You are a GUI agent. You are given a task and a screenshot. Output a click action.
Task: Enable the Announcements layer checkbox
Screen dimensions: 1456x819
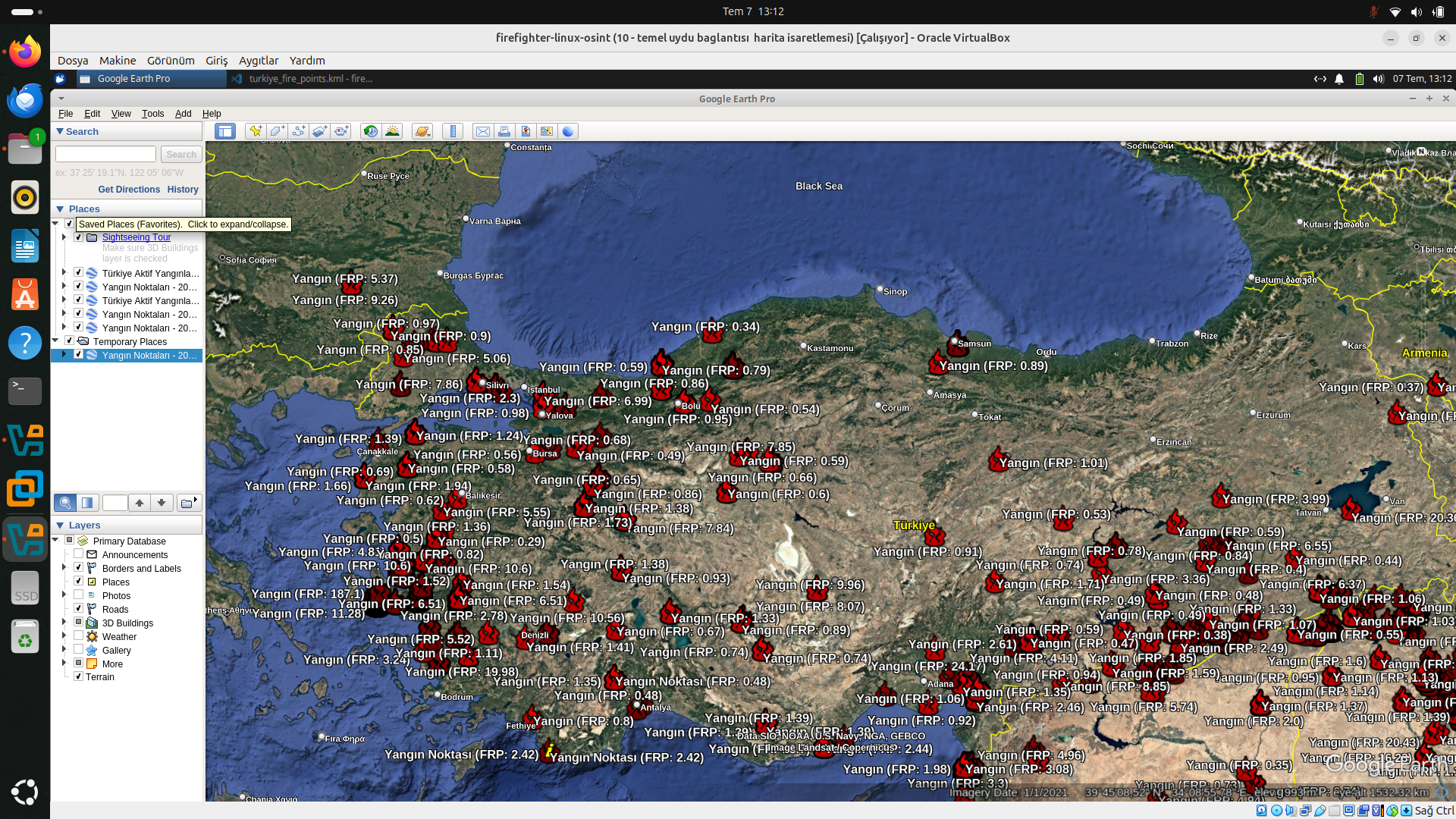point(78,554)
